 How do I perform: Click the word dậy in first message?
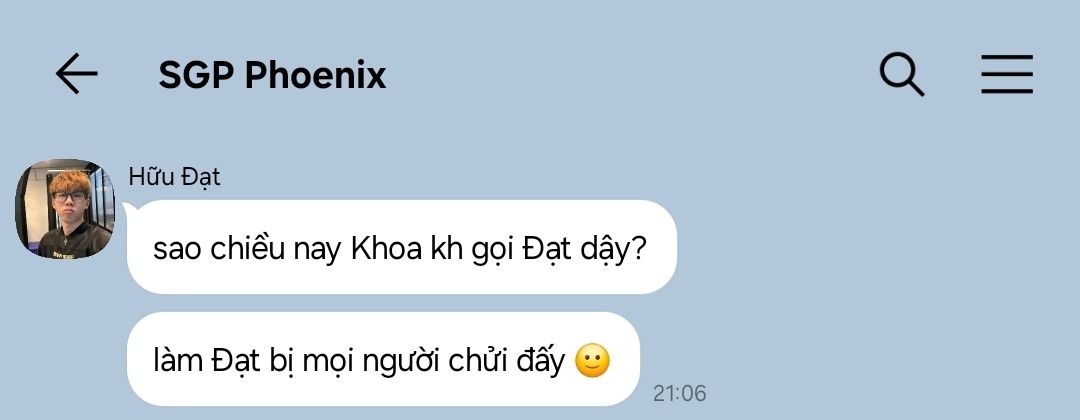(604, 251)
